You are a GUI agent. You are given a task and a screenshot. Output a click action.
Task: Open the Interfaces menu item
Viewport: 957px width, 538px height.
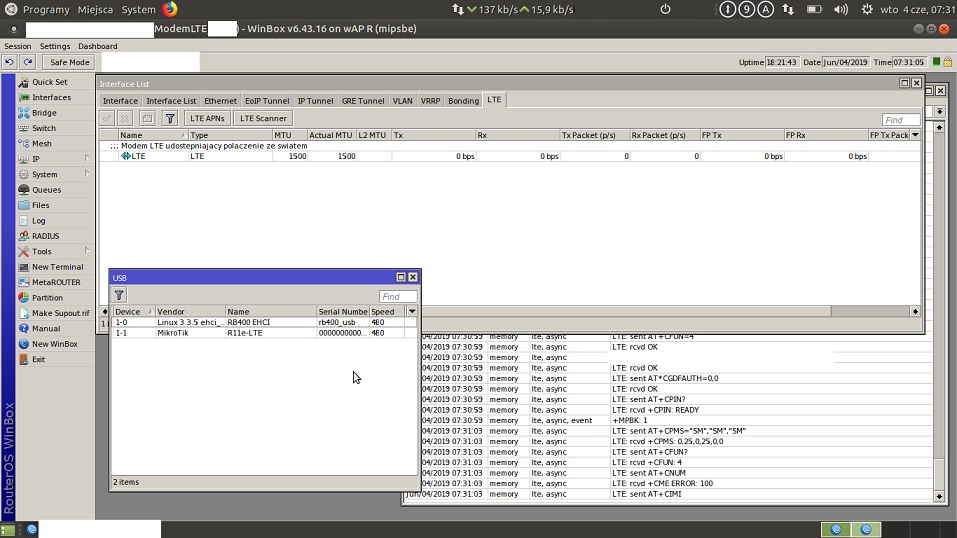(x=51, y=97)
